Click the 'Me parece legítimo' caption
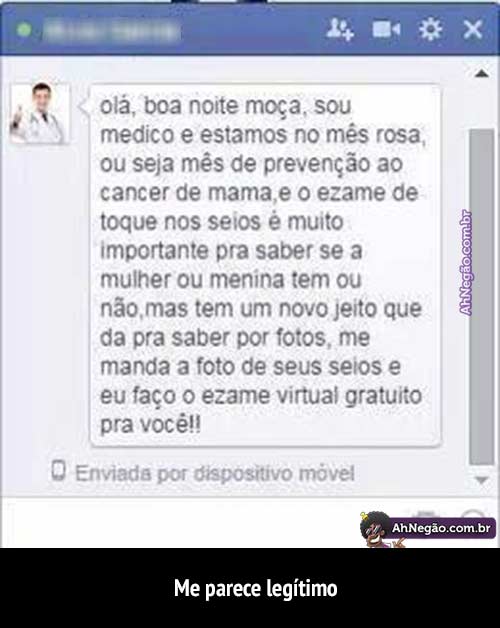The width and height of the screenshot is (500, 628). (256, 588)
